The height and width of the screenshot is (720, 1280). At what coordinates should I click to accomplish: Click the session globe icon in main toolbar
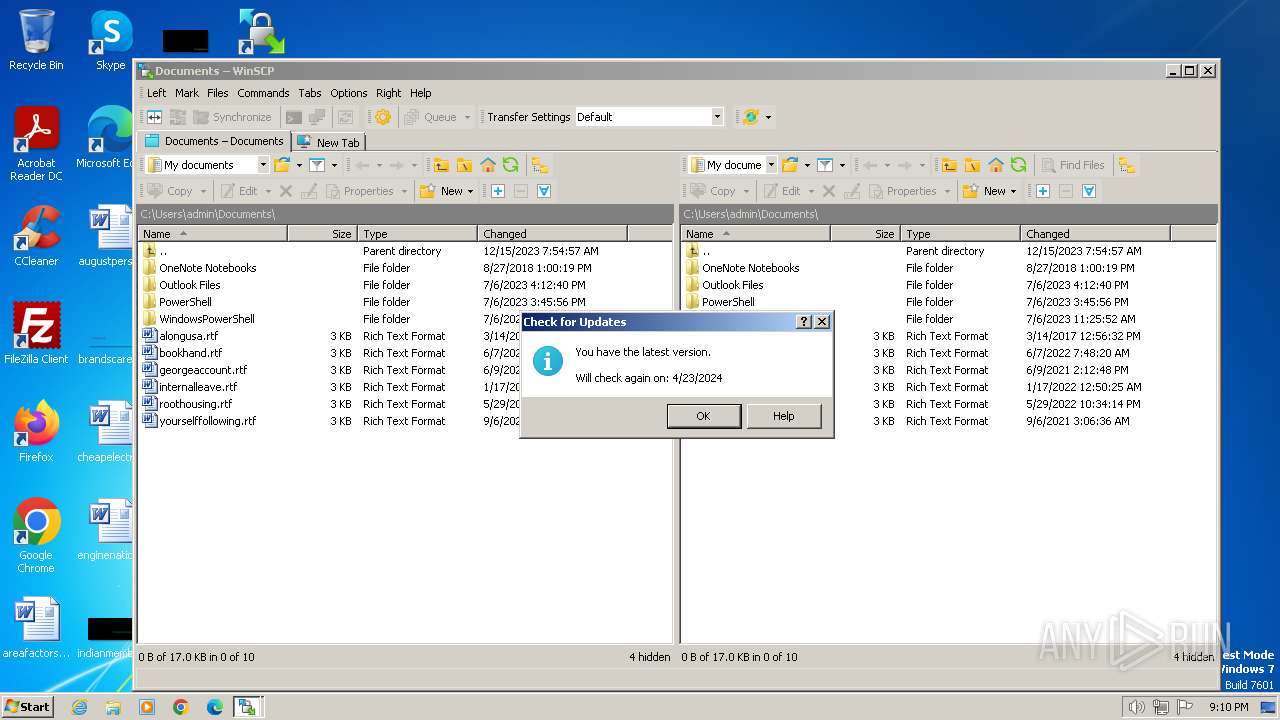tap(751, 117)
